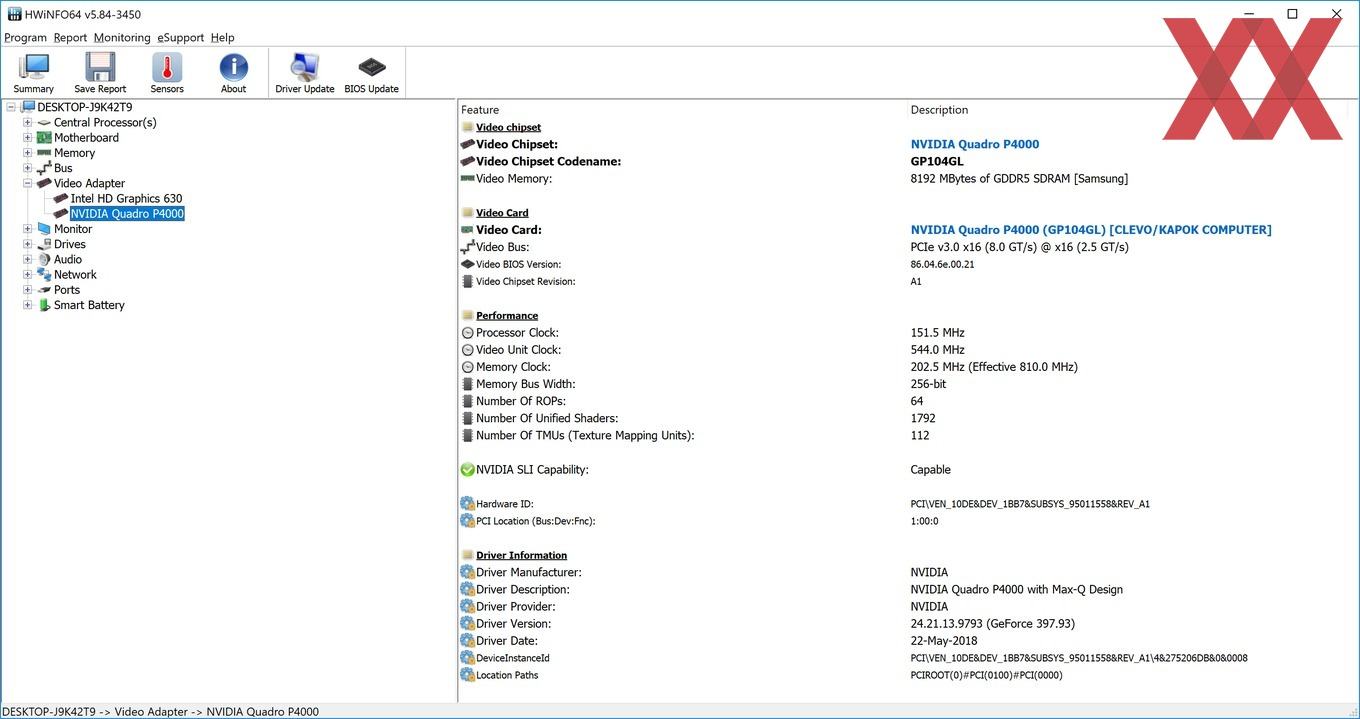The image size is (1360, 719).
Task: Click the status bar path text
Action: click(160, 712)
